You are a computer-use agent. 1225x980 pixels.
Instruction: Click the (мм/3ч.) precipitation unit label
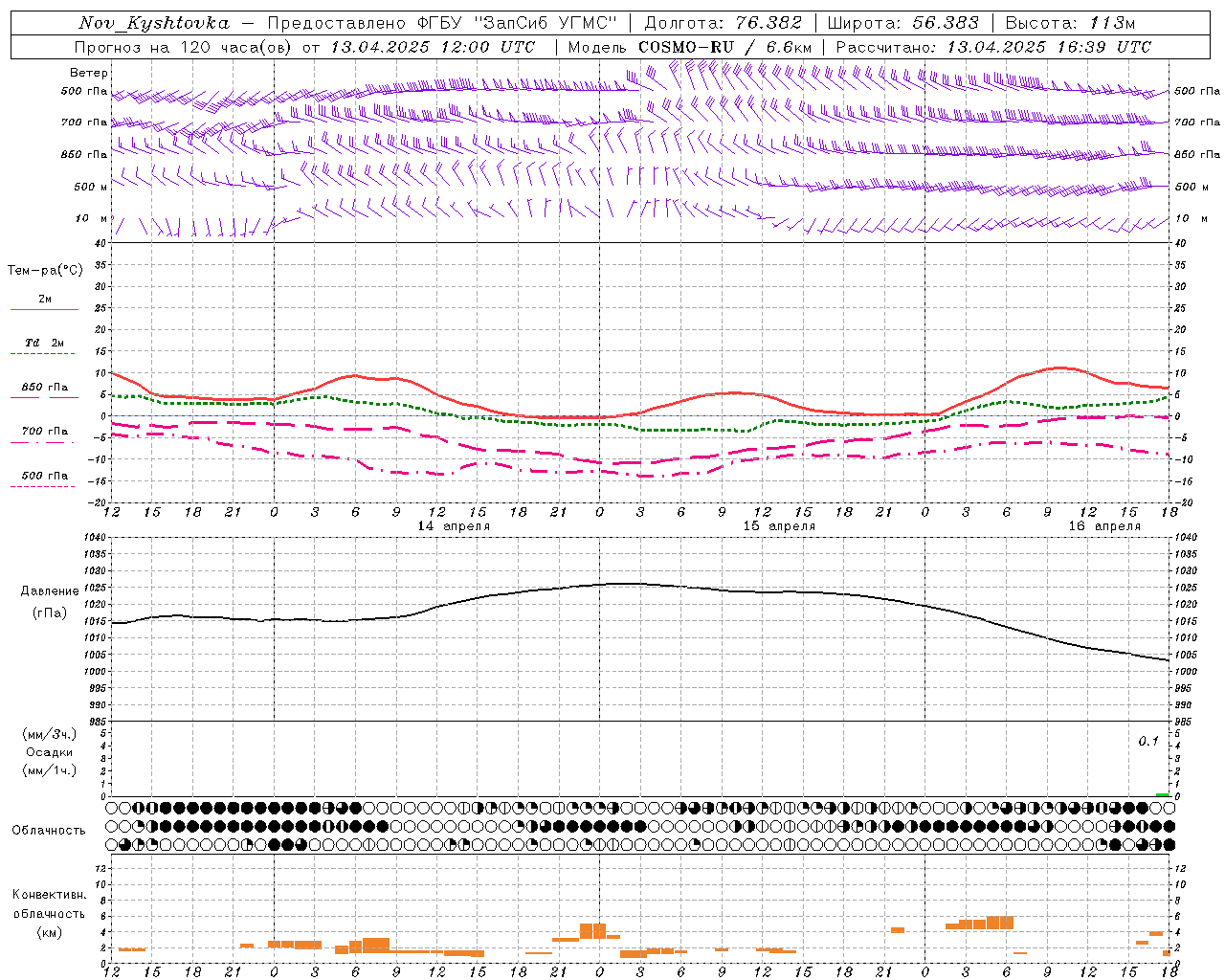[50, 734]
